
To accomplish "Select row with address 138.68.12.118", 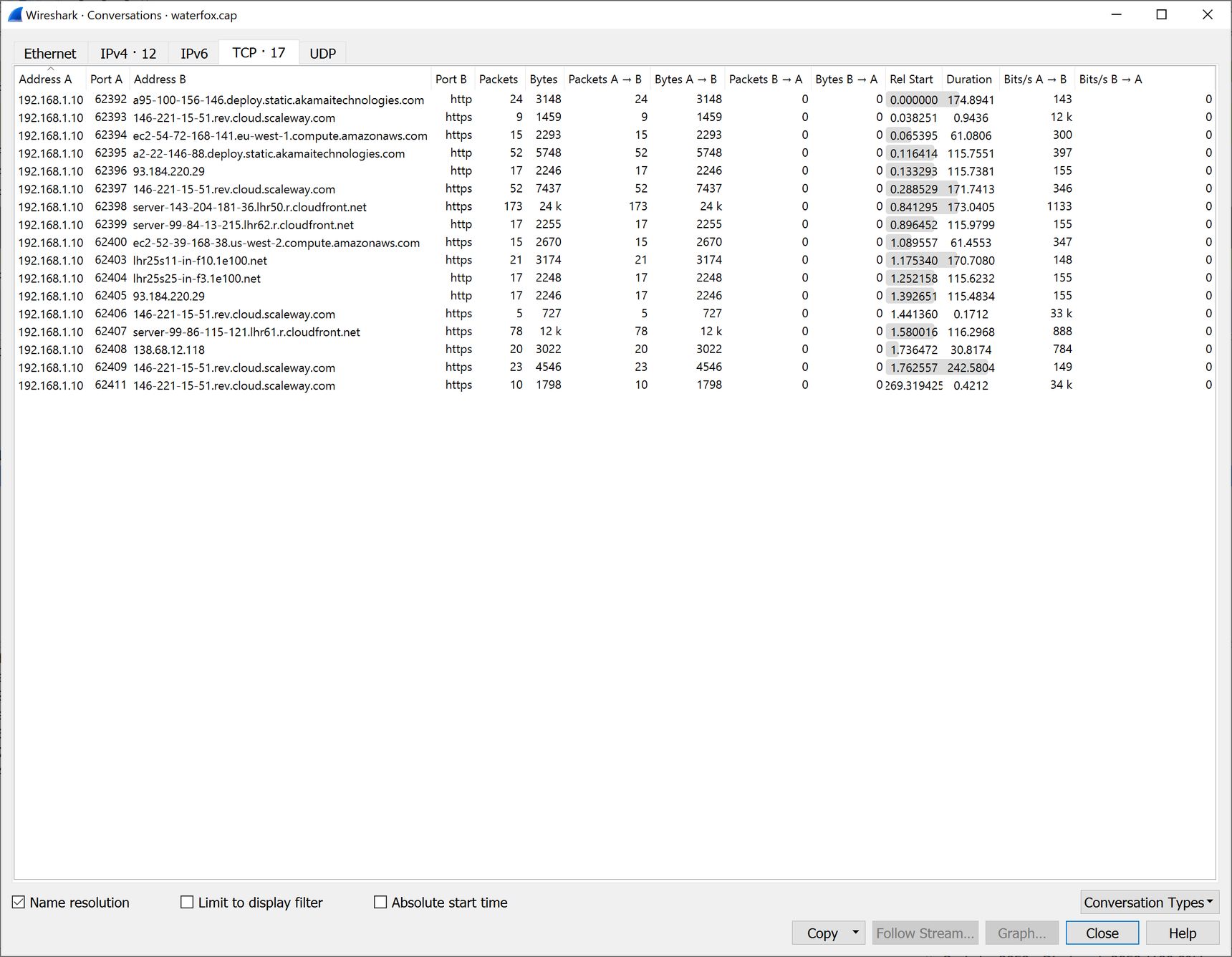I will (x=615, y=350).
